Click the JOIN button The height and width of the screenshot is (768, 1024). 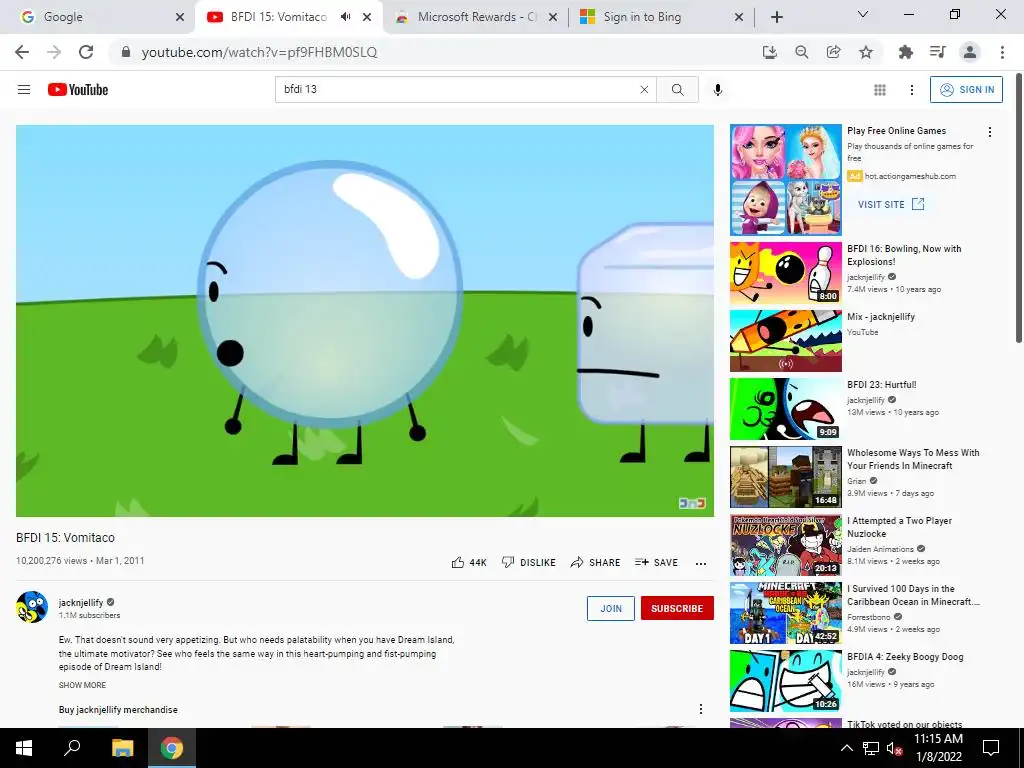pyautogui.click(x=611, y=608)
